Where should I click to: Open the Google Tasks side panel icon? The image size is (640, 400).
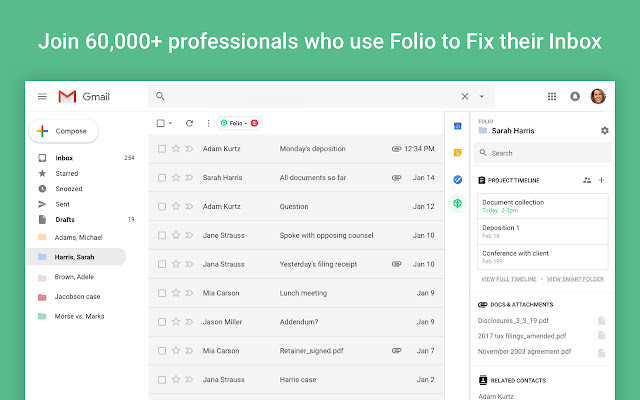[x=457, y=179]
